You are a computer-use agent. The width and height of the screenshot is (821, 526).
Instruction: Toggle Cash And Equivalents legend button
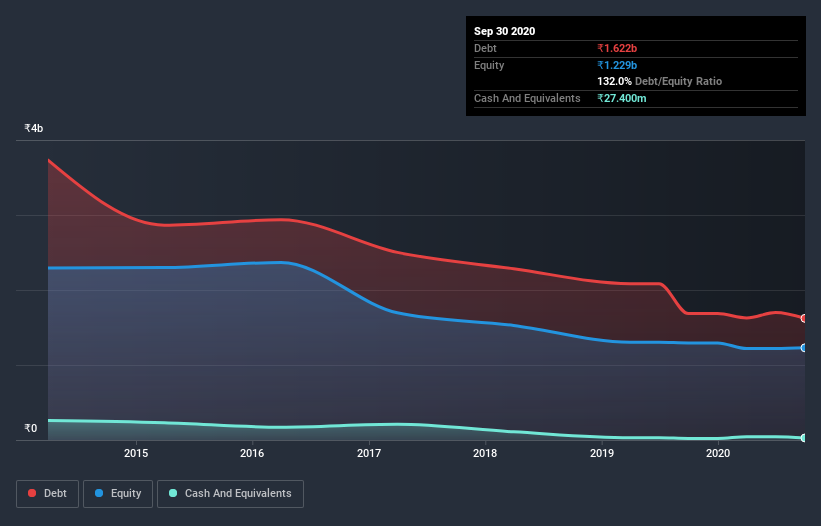pos(230,494)
